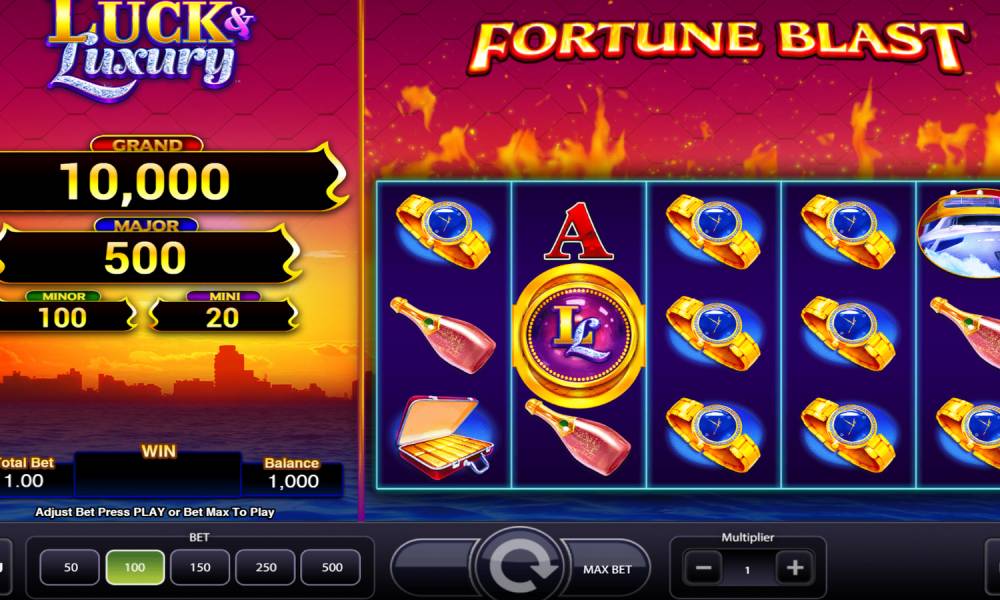Decrease multiplier with the minus button

click(x=703, y=567)
